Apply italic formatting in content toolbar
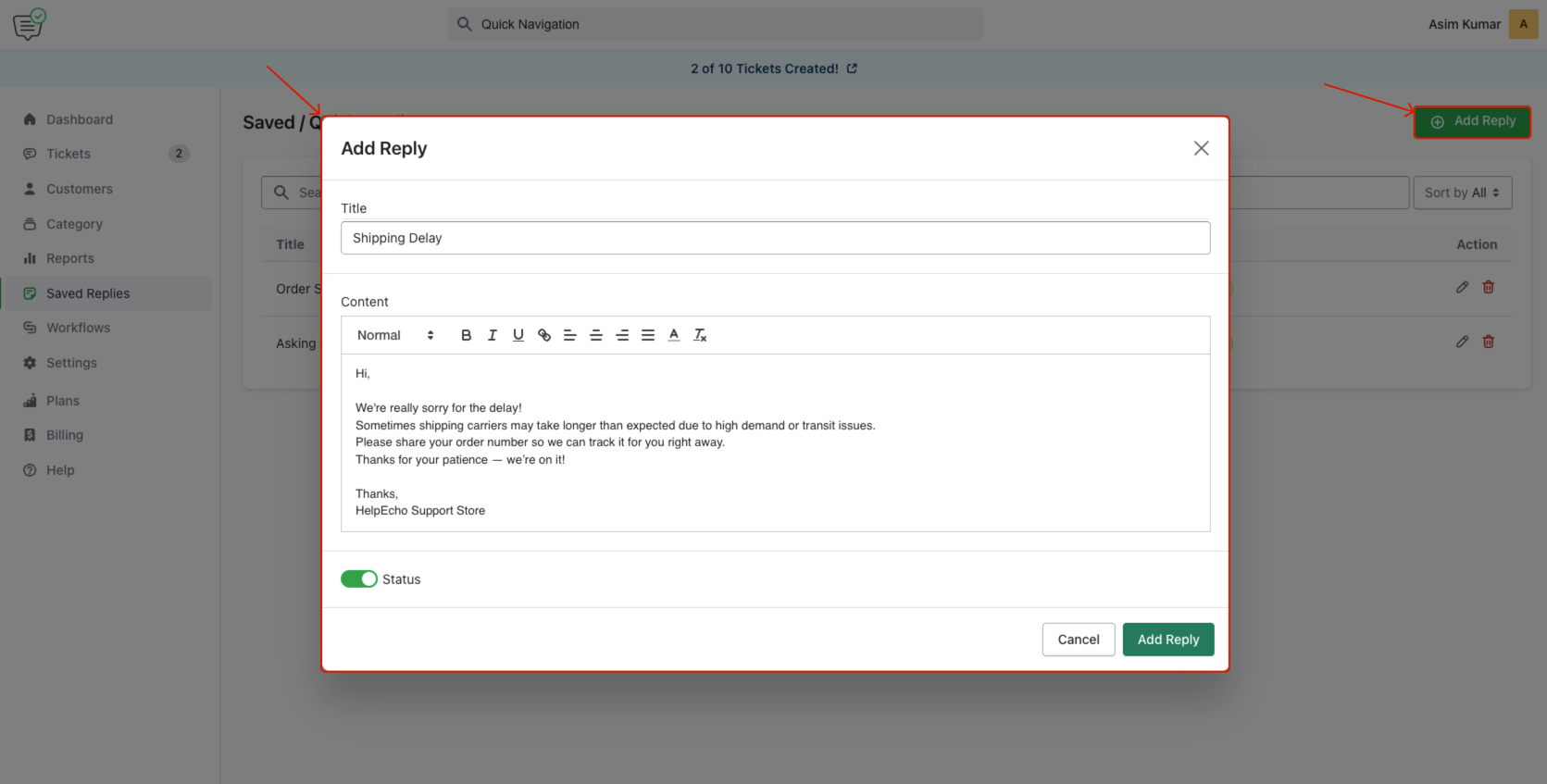This screenshot has height=784, width=1547. 492,335
